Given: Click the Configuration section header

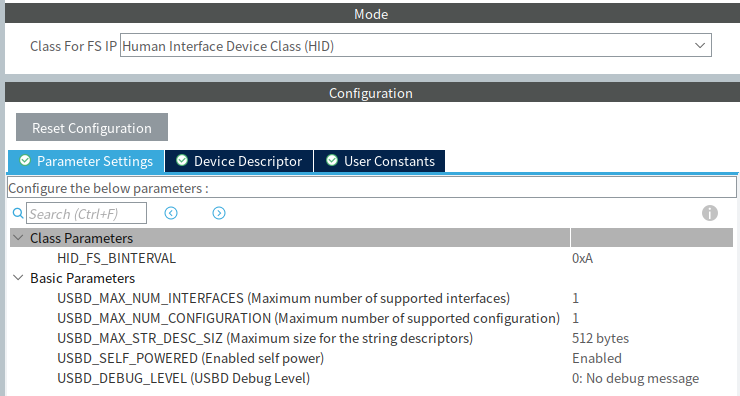Looking at the screenshot, I should tap(371, 93).
